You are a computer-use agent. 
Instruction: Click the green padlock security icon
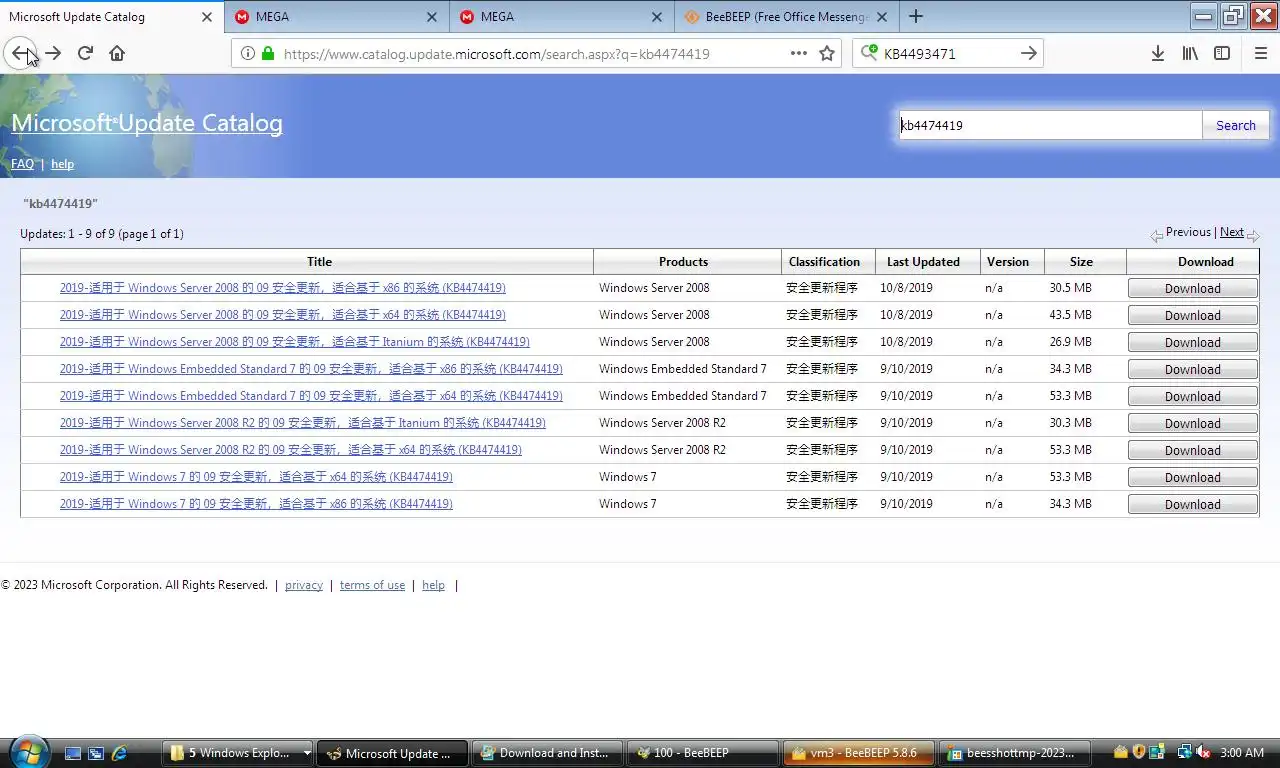coord(267,54)
